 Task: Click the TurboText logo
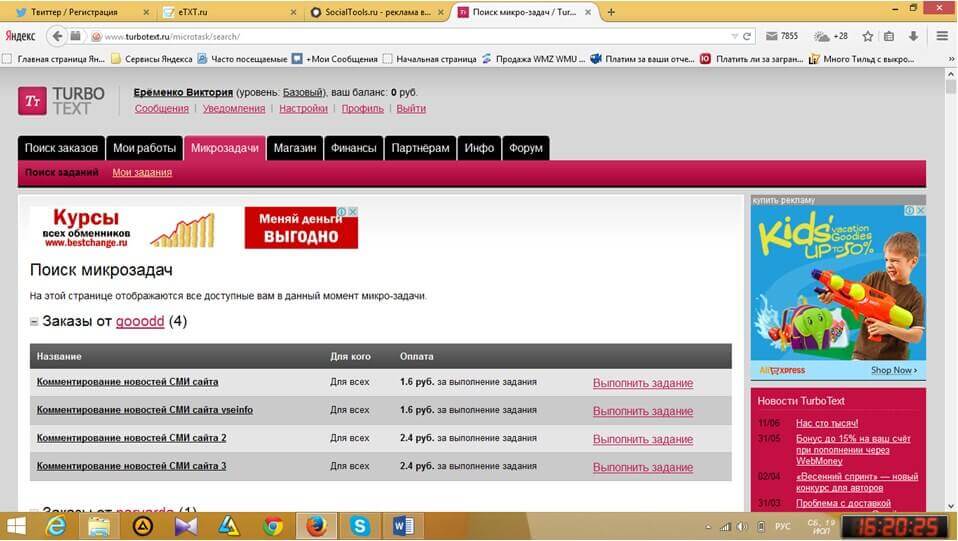coord(61,101)
